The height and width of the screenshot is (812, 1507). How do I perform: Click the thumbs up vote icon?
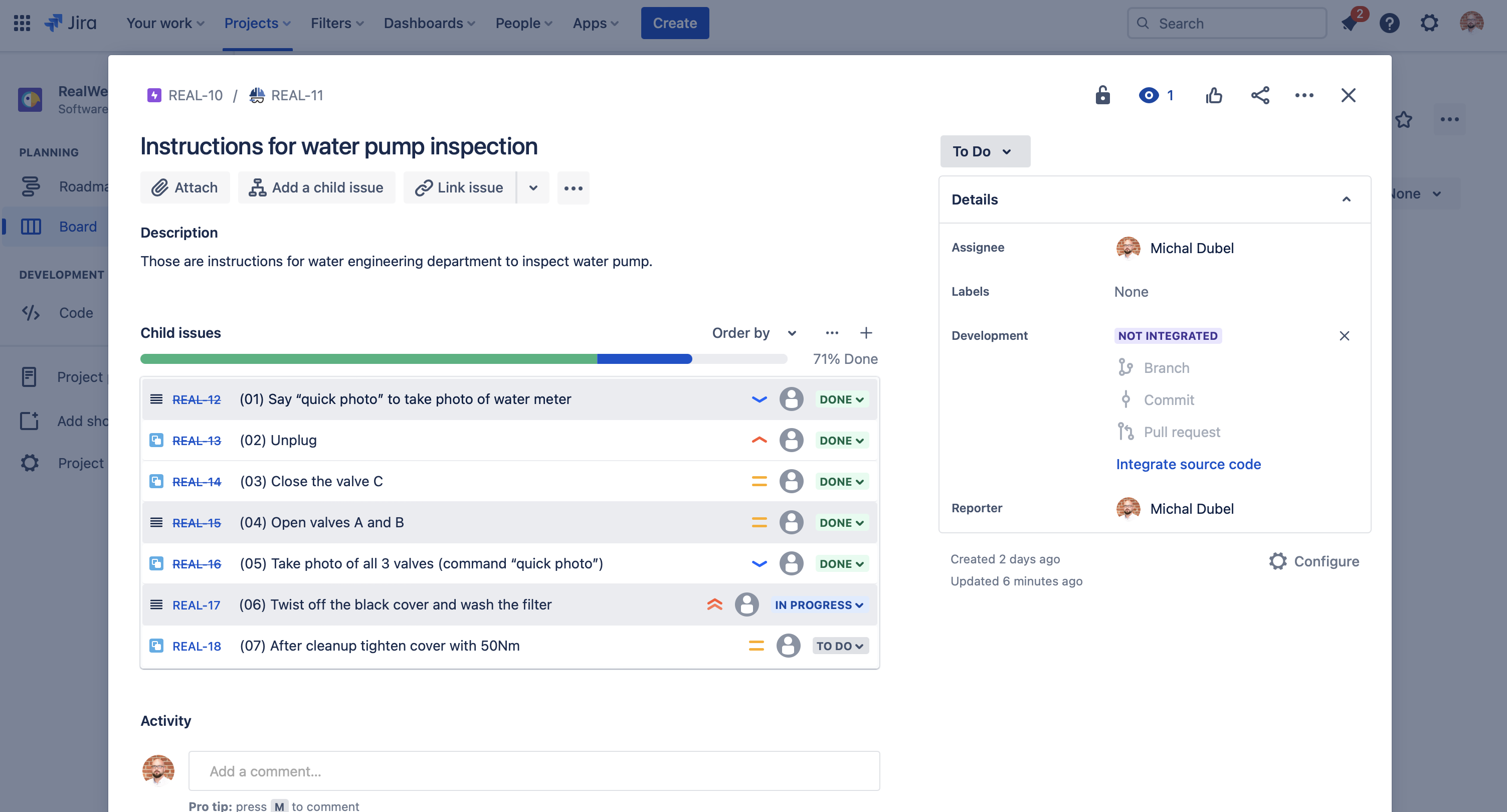tap(1214, 95)
